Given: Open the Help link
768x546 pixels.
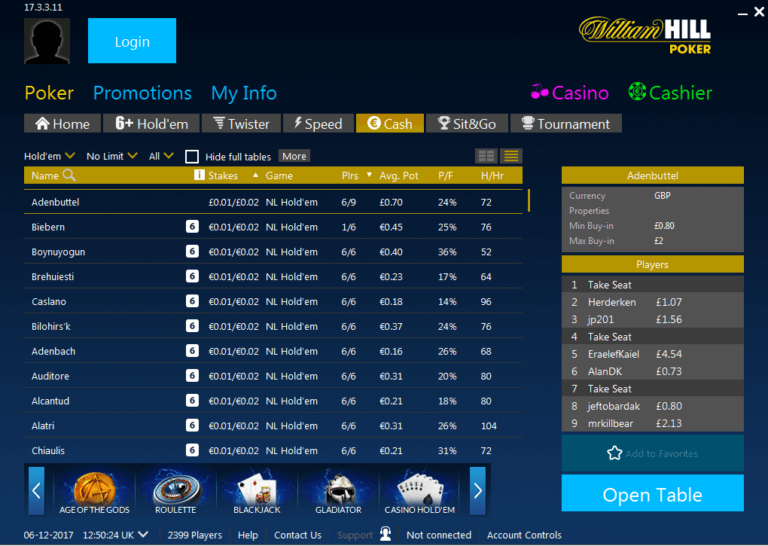Looking at the screenshot, I should pos(248,535).
